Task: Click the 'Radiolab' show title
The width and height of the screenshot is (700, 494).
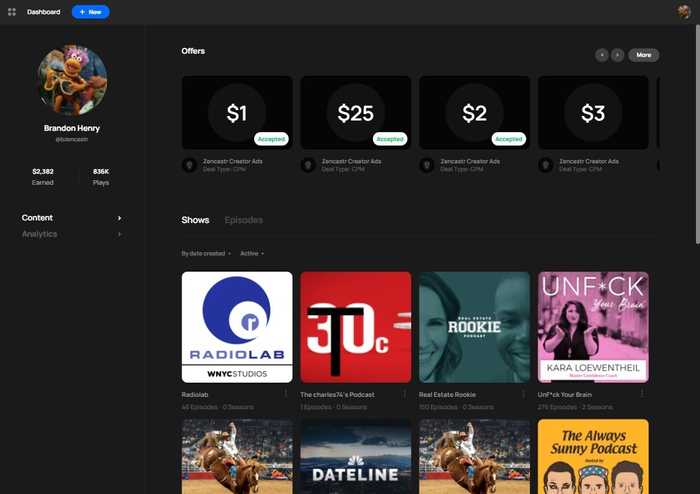Action: pos(195,394)
